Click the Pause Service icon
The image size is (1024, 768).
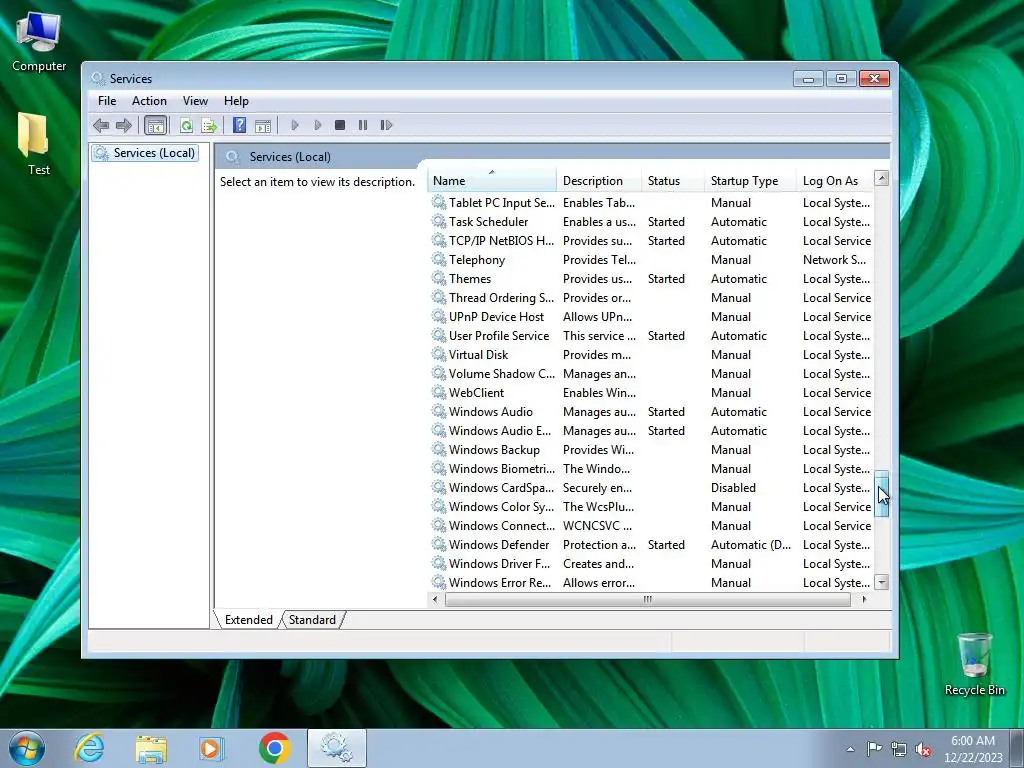pos(363,125)
